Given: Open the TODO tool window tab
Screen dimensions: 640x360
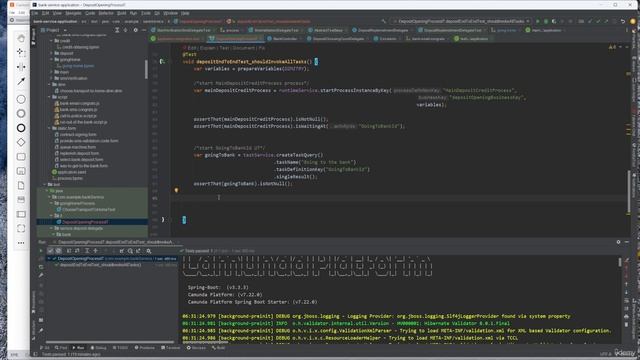Looking at the screenshot, I should point(120,348).
